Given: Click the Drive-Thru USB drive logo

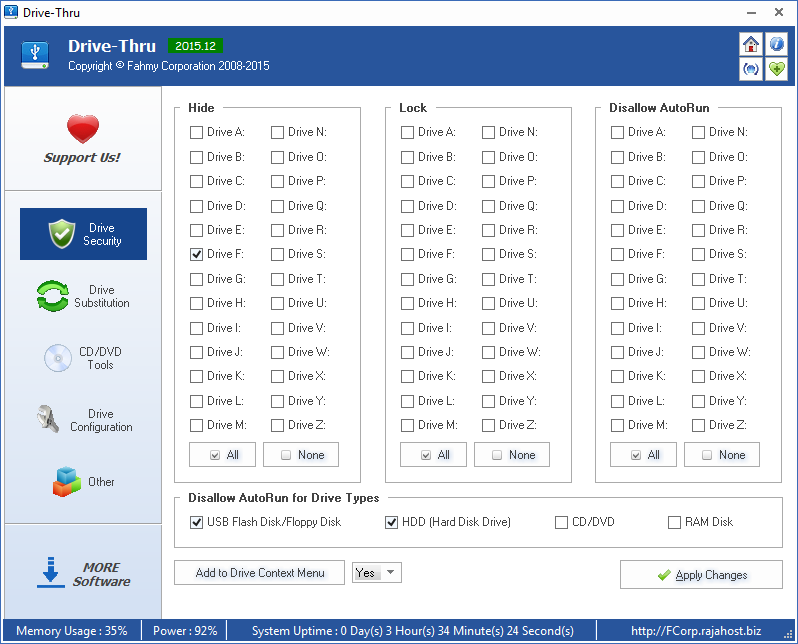Looking at the screenshot, I should tap(35, 55).
